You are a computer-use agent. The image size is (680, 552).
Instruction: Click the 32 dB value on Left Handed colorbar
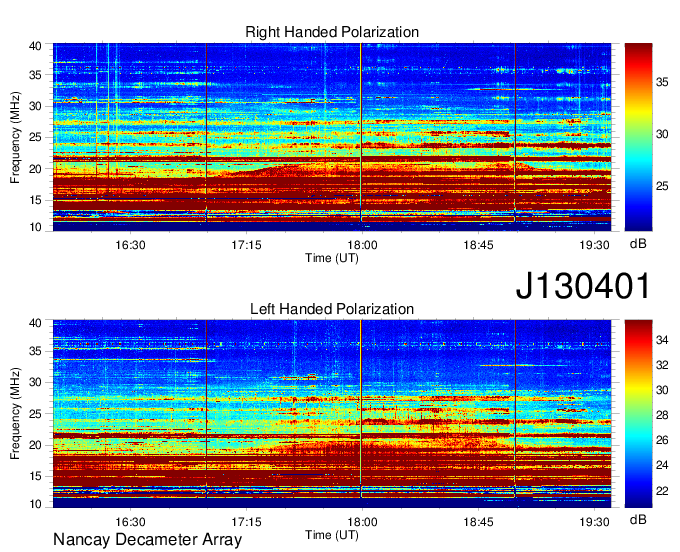pos(662,365)
